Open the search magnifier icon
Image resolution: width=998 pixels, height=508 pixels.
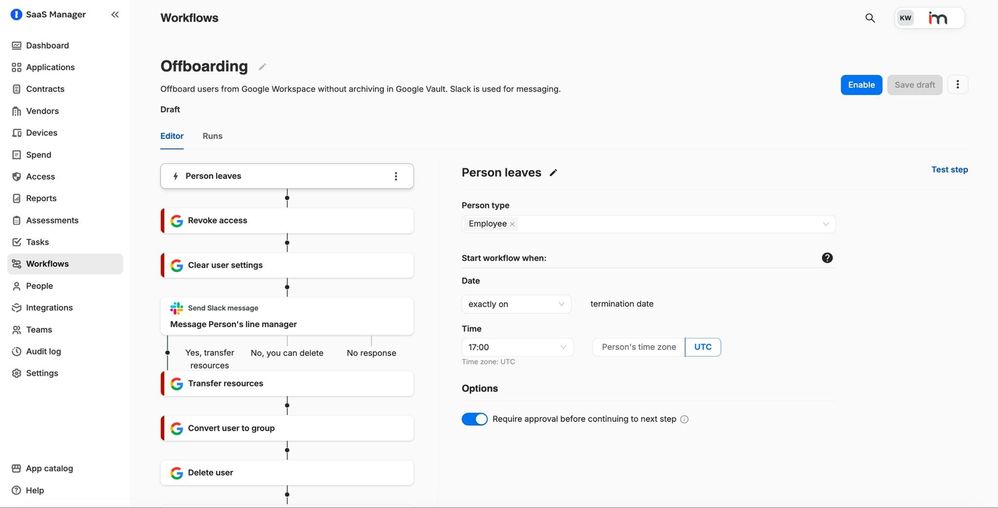pos(870,18)
